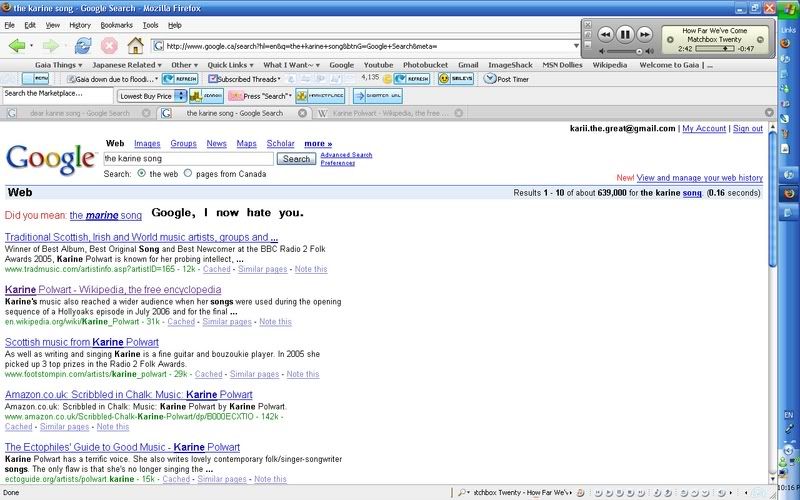The height and width of the screenshot is (500, 800).
Task: Pause the song in the iTunes mini player
Action: [x=624, y=35]
